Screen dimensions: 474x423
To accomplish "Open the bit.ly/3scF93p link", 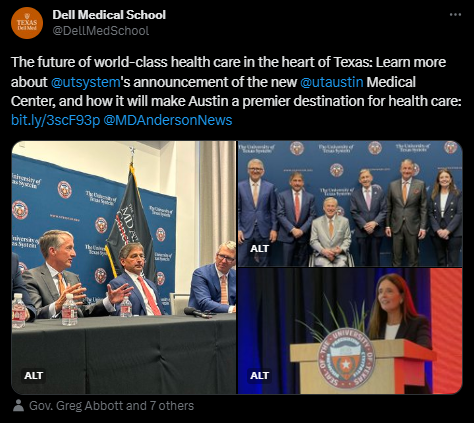I will tap(55, 120).
